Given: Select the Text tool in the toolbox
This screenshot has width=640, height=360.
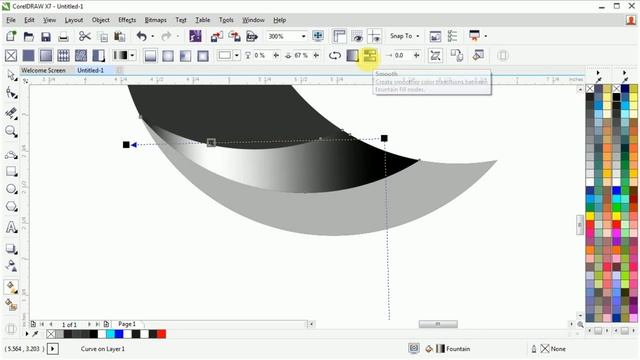Looking at the screenshot, I should pos(11,227).
